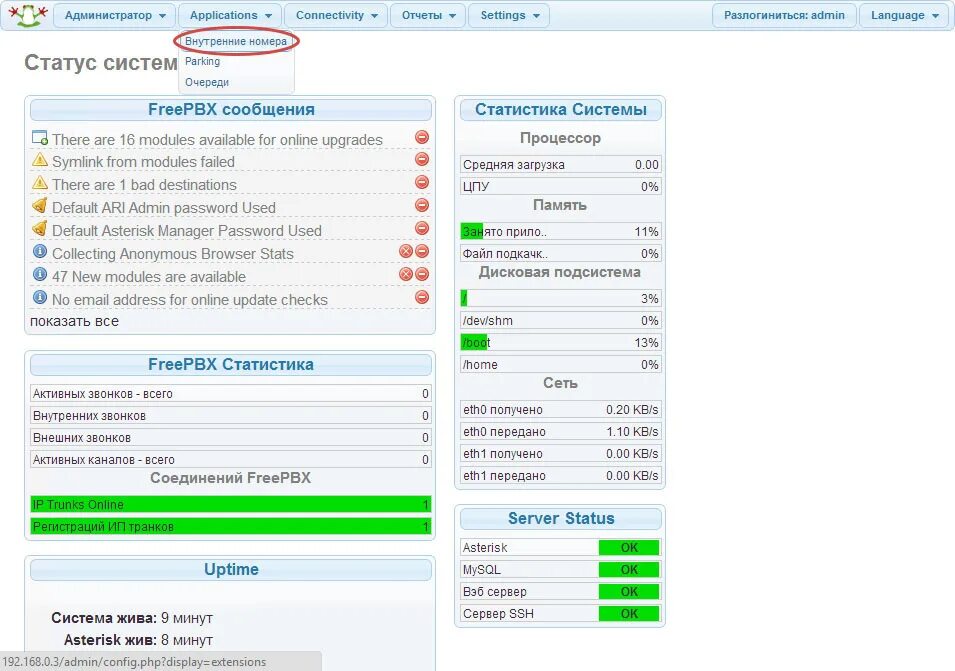Viewport: 955px width, 671px height.
Task: Click the eth0 передано row
Action: pos(560,431)
